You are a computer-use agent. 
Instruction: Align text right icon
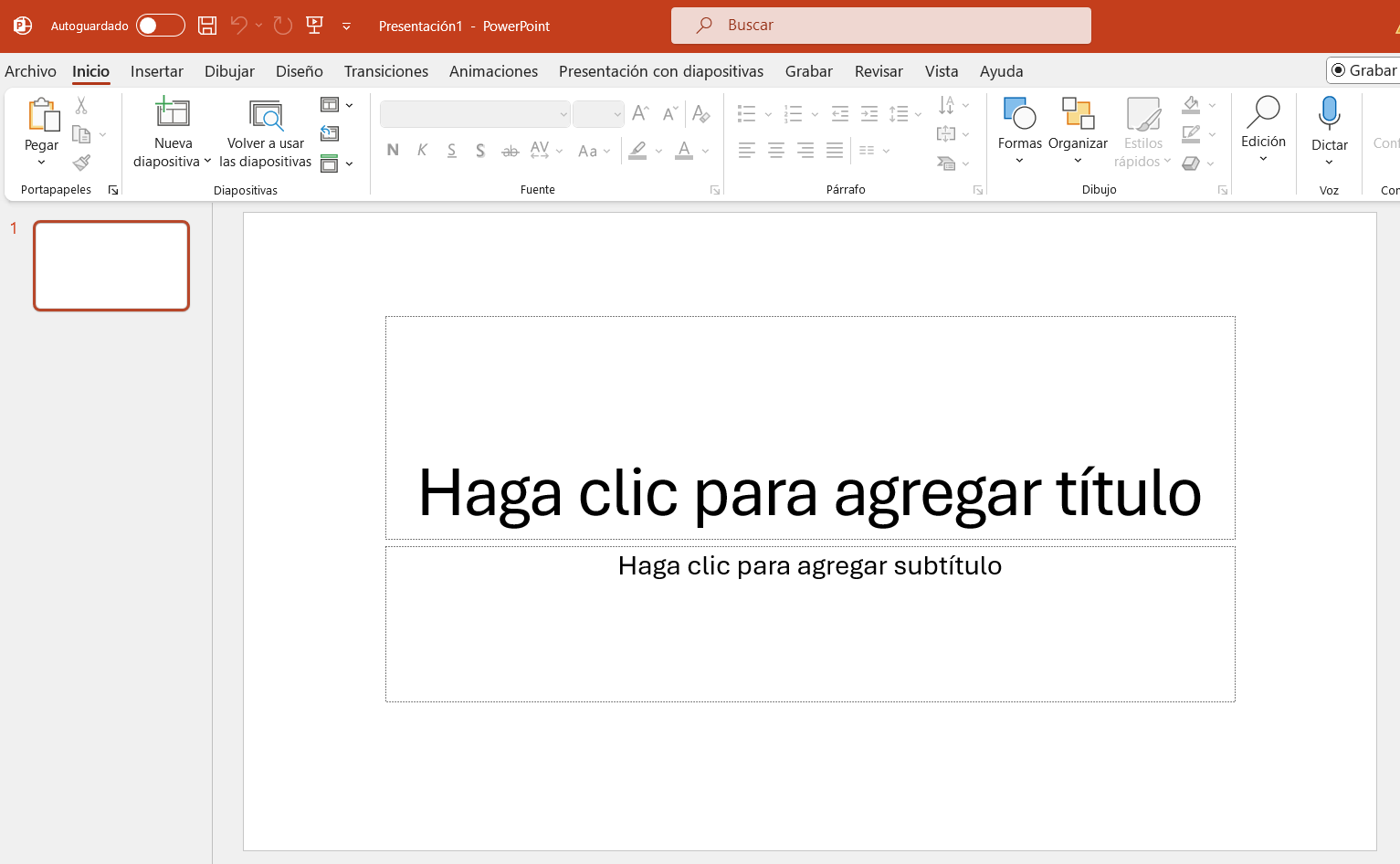point(805,151)
